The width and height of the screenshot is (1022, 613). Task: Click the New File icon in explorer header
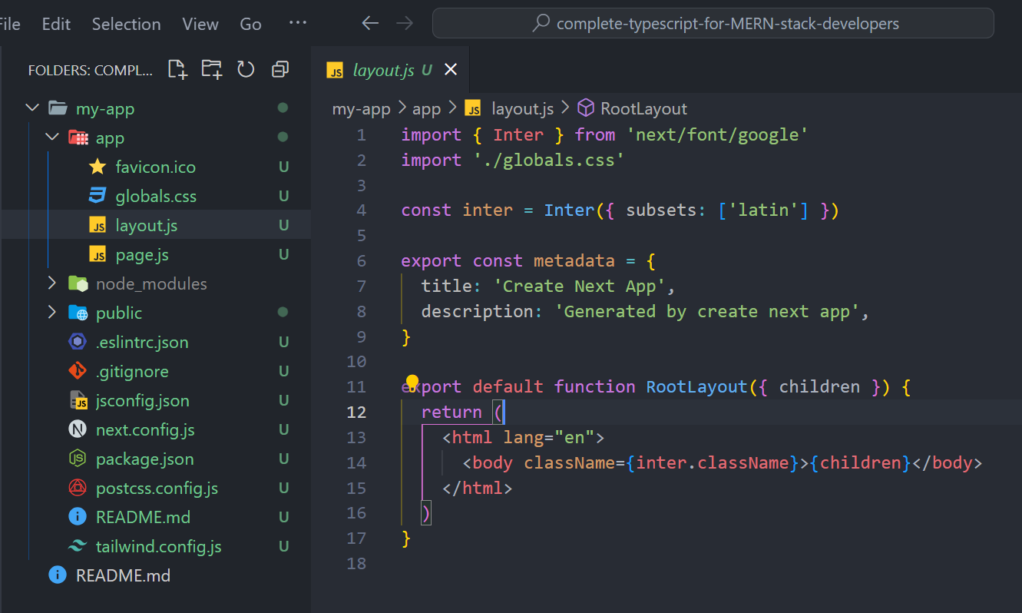point(177,69)
